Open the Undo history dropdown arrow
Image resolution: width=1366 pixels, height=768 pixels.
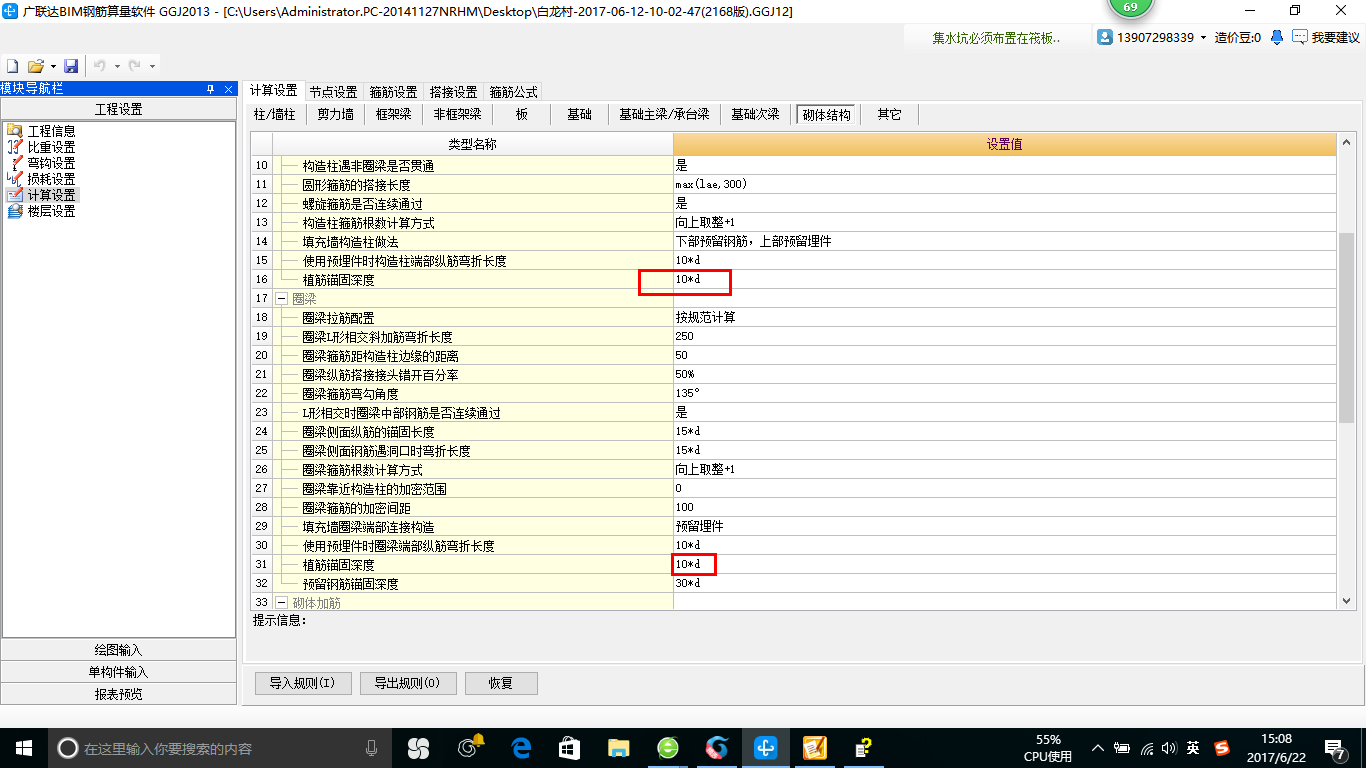116,67
